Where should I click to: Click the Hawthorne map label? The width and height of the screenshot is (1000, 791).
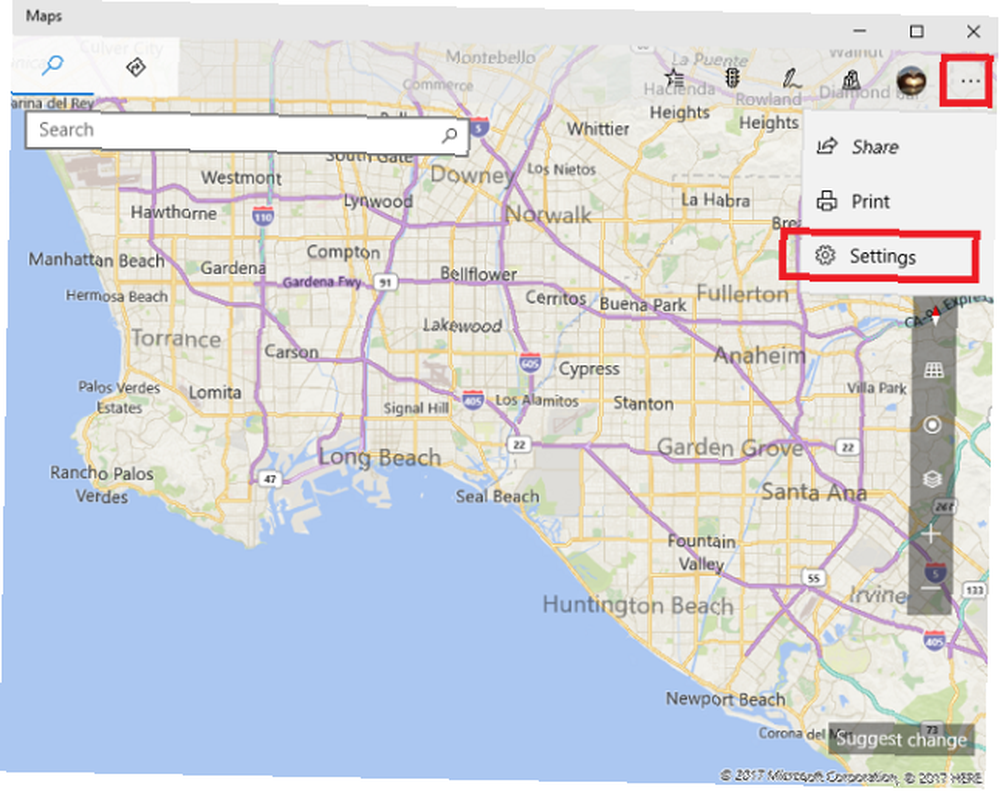pos(173,212)
